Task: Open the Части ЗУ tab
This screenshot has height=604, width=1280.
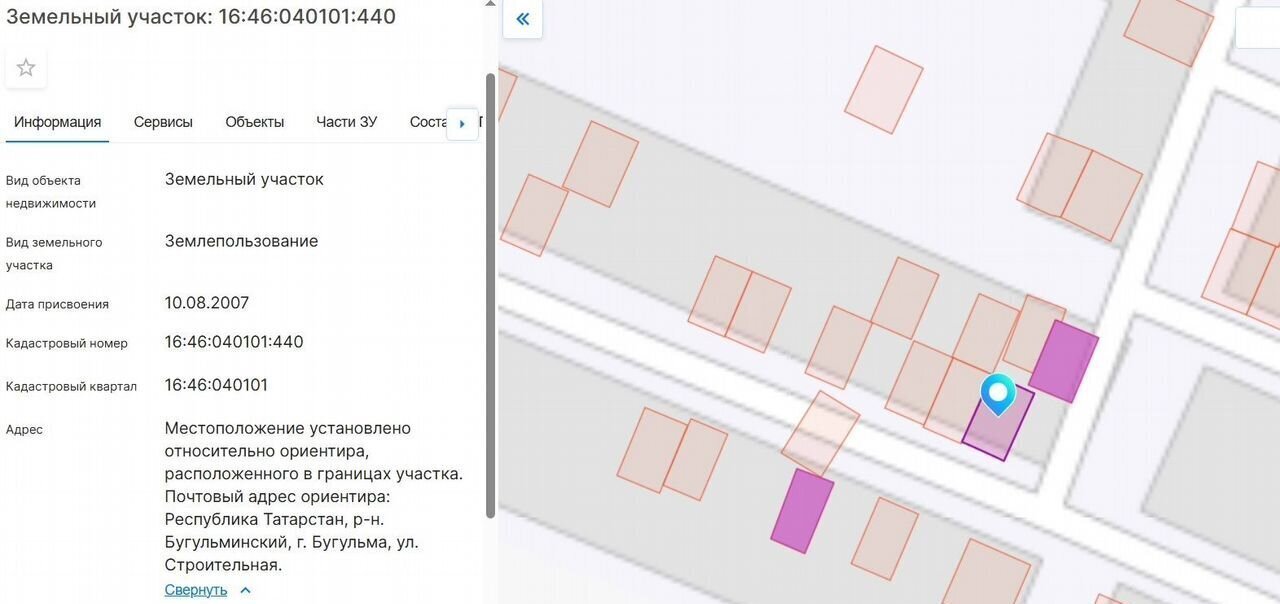Action: tap(346, 122)
